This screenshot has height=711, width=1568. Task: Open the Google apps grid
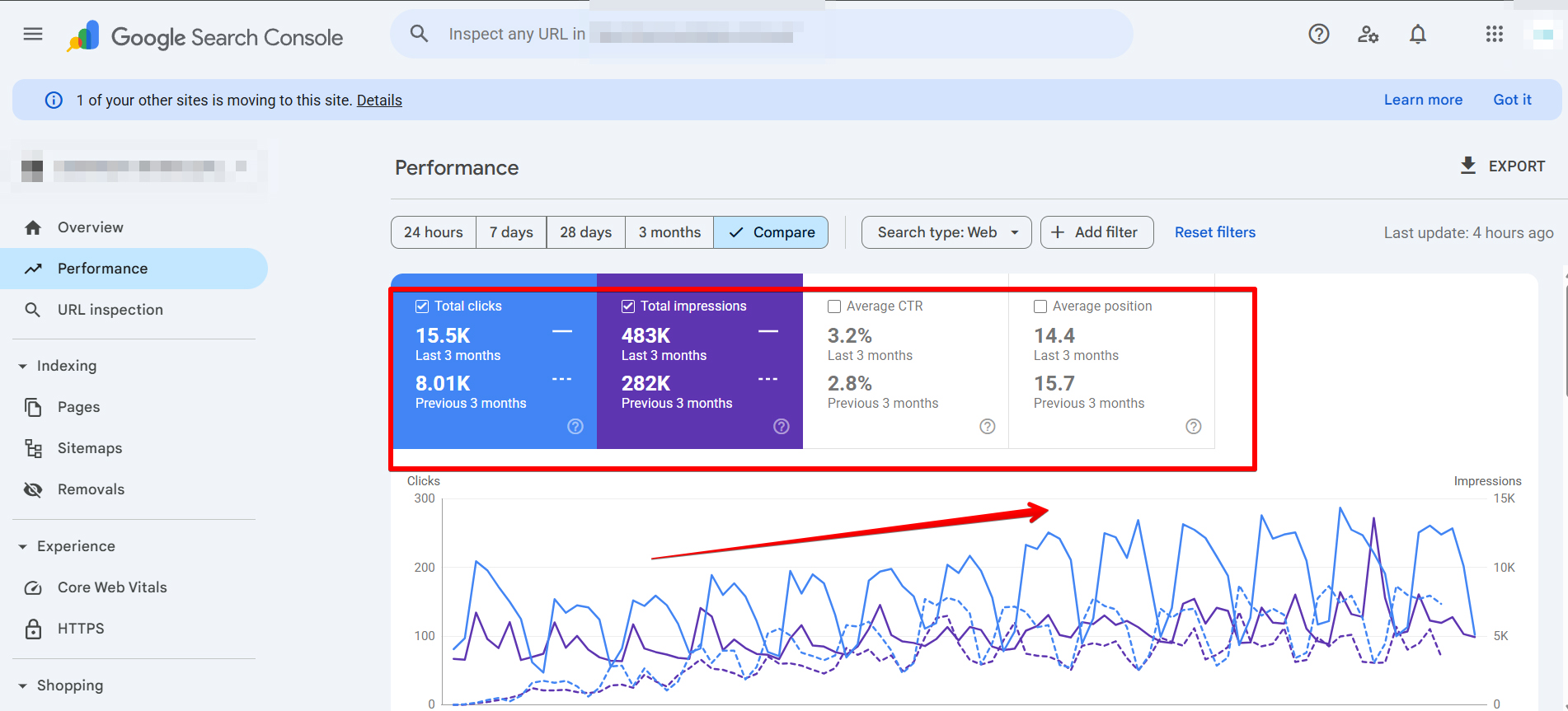(x=1494, y=34)
